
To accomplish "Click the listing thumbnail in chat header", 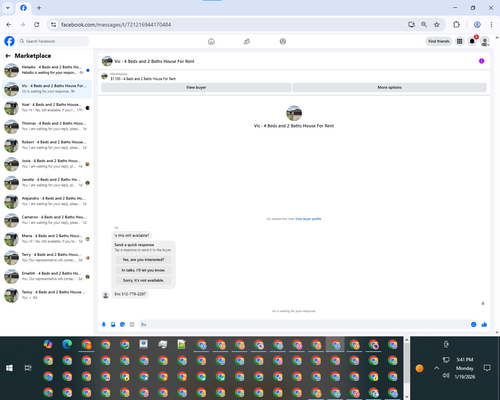I will [107, 61].
